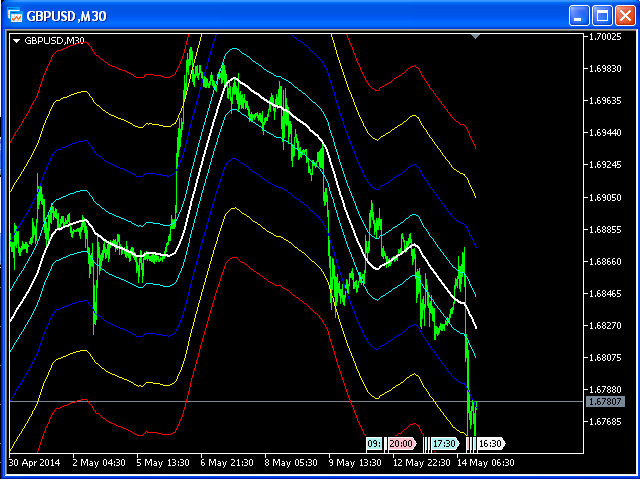Close the GBPUSD,M30 chart window

(x=625, y=16)
